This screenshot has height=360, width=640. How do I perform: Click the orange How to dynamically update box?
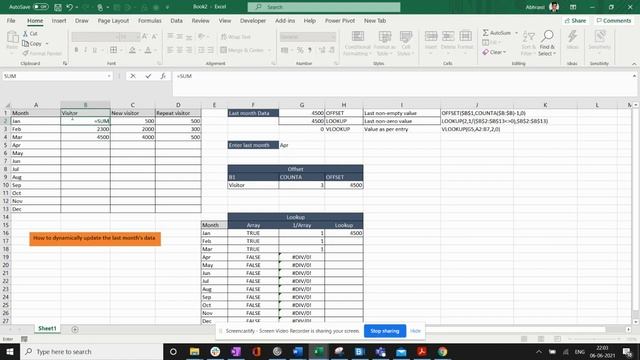[95, 238]
